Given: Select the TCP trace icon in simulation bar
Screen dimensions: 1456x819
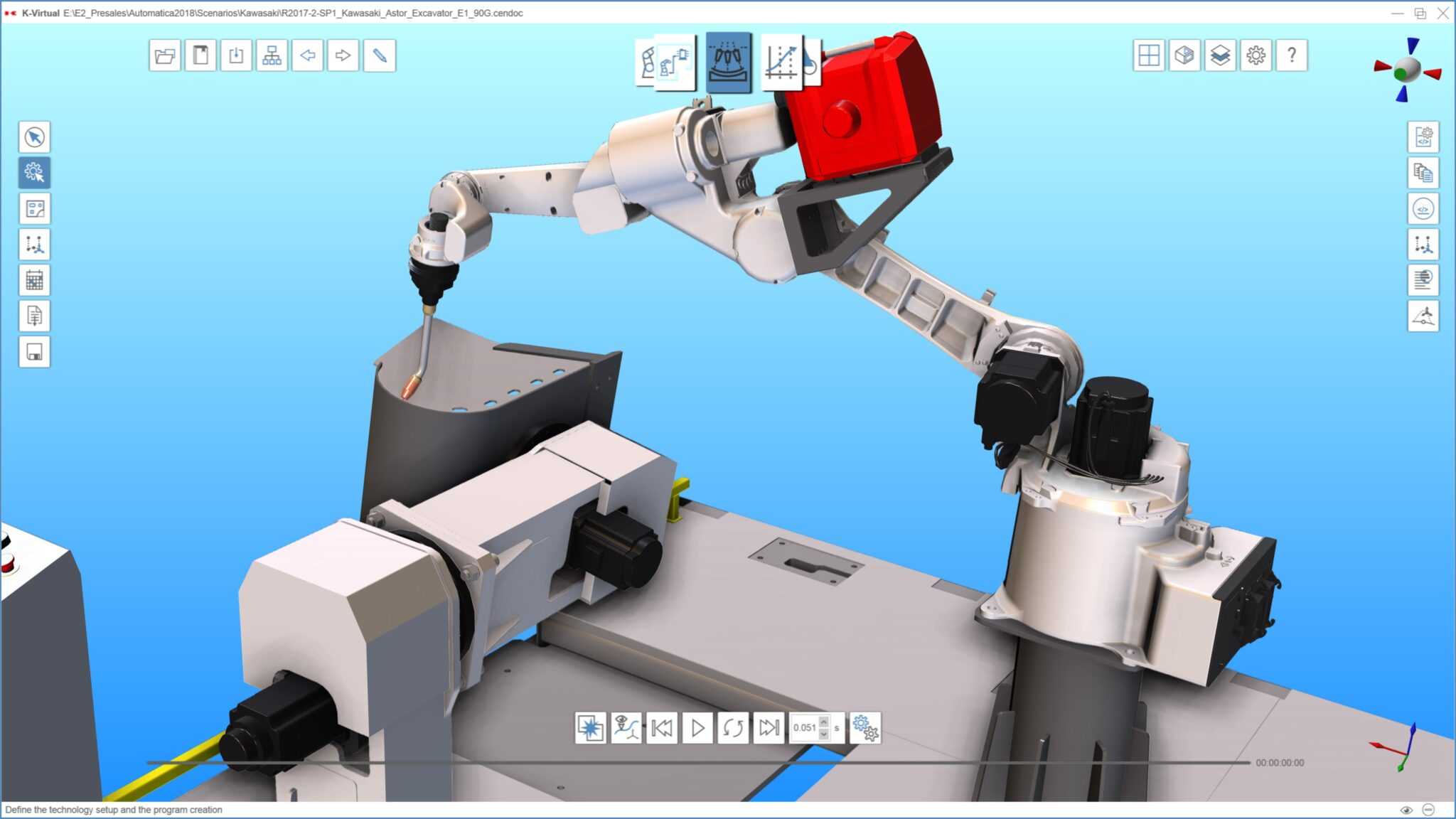Looking at the screenshot, I should click(626, 728).
